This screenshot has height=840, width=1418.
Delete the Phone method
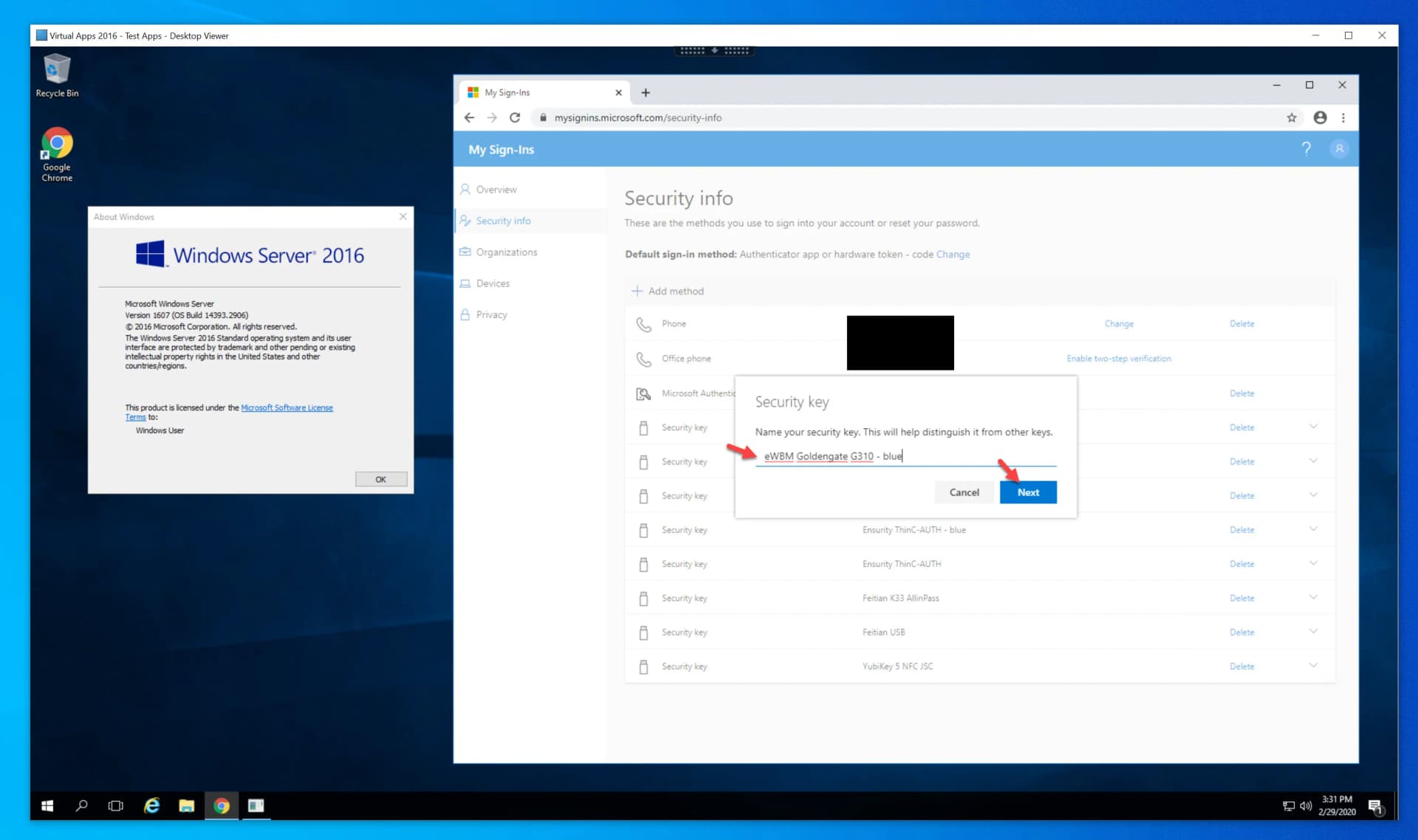click(x=1241, y=323)
